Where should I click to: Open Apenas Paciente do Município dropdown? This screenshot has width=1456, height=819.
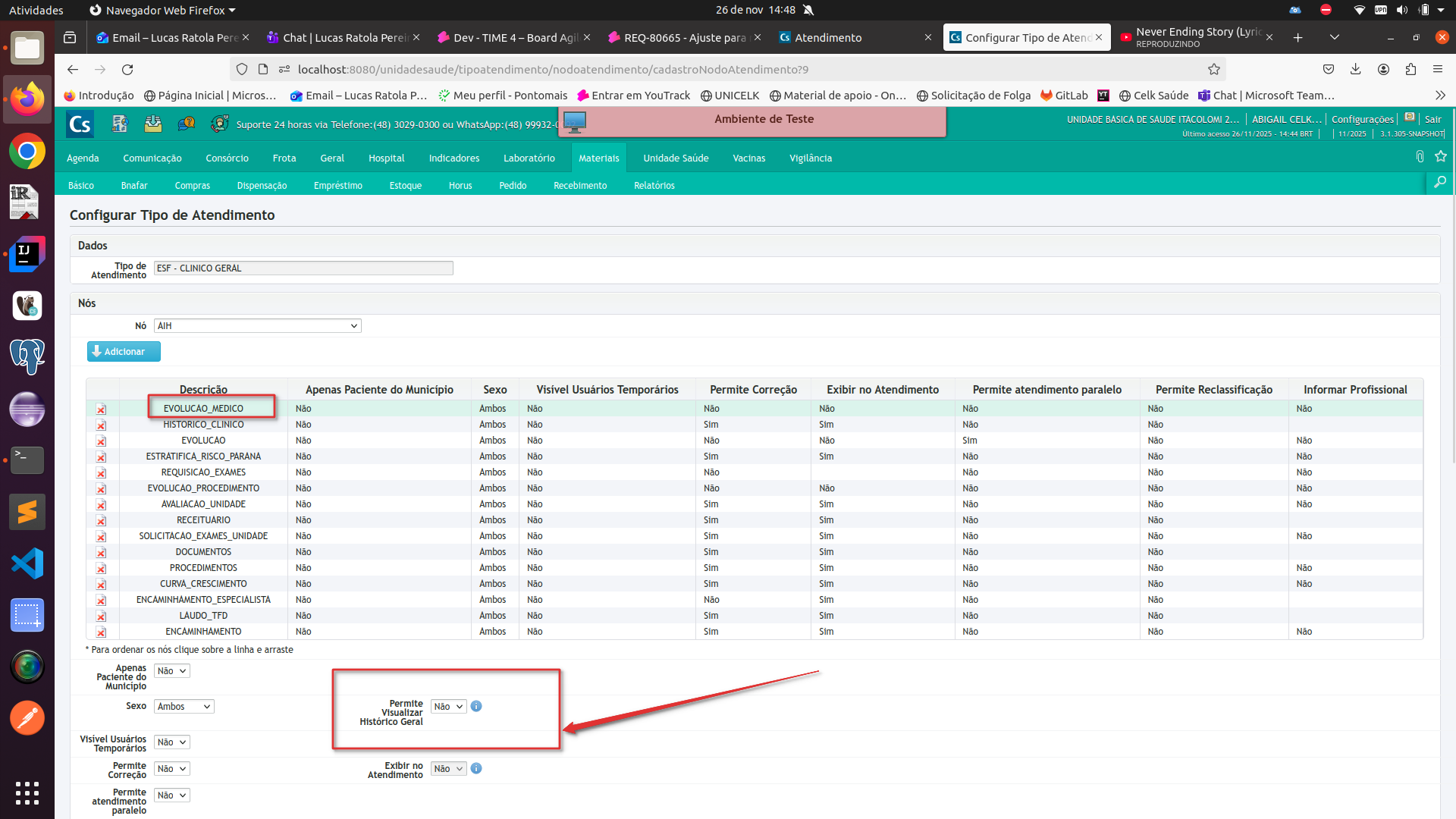click(x=171, y=671)
